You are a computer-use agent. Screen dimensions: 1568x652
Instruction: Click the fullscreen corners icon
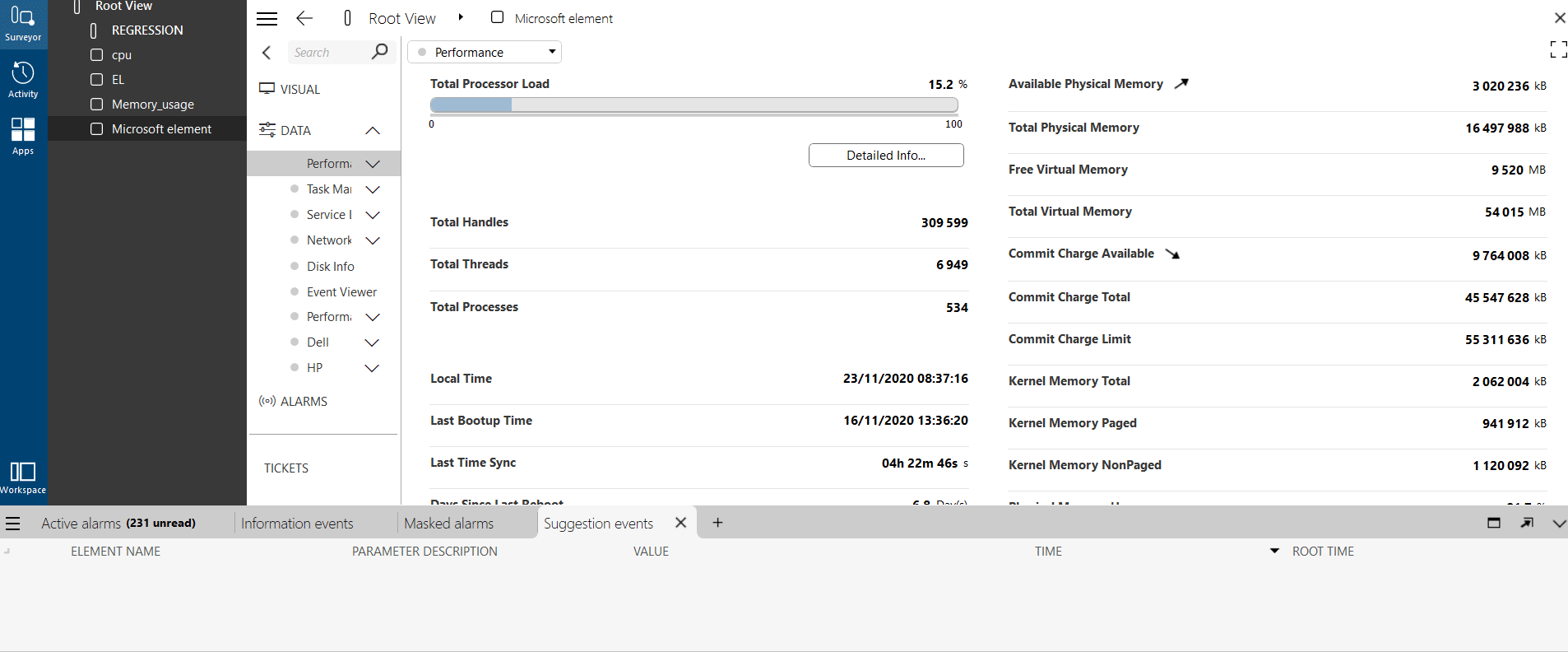[1558, 49]
